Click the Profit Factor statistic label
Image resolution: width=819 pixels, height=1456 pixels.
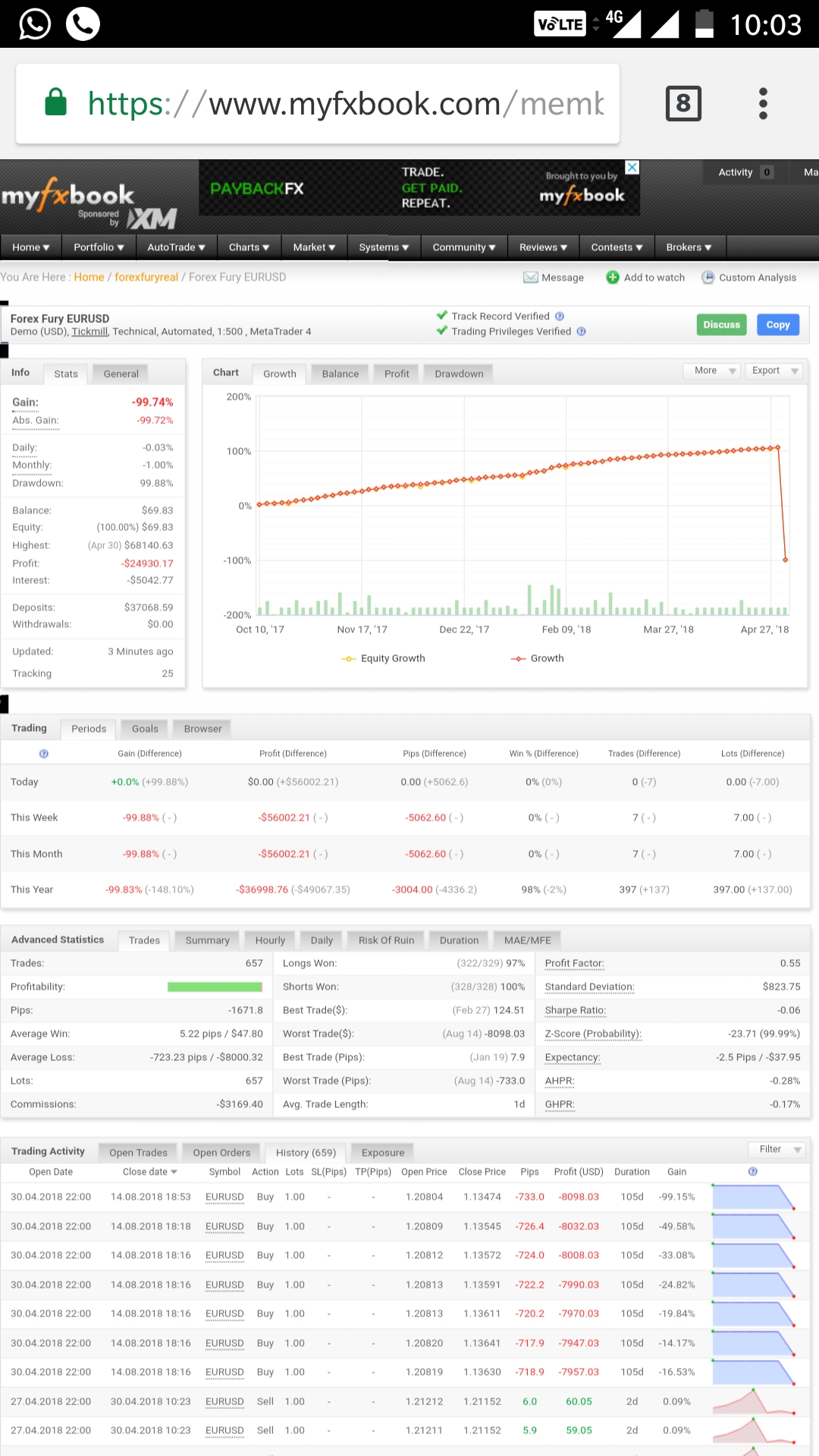[575, 963]
